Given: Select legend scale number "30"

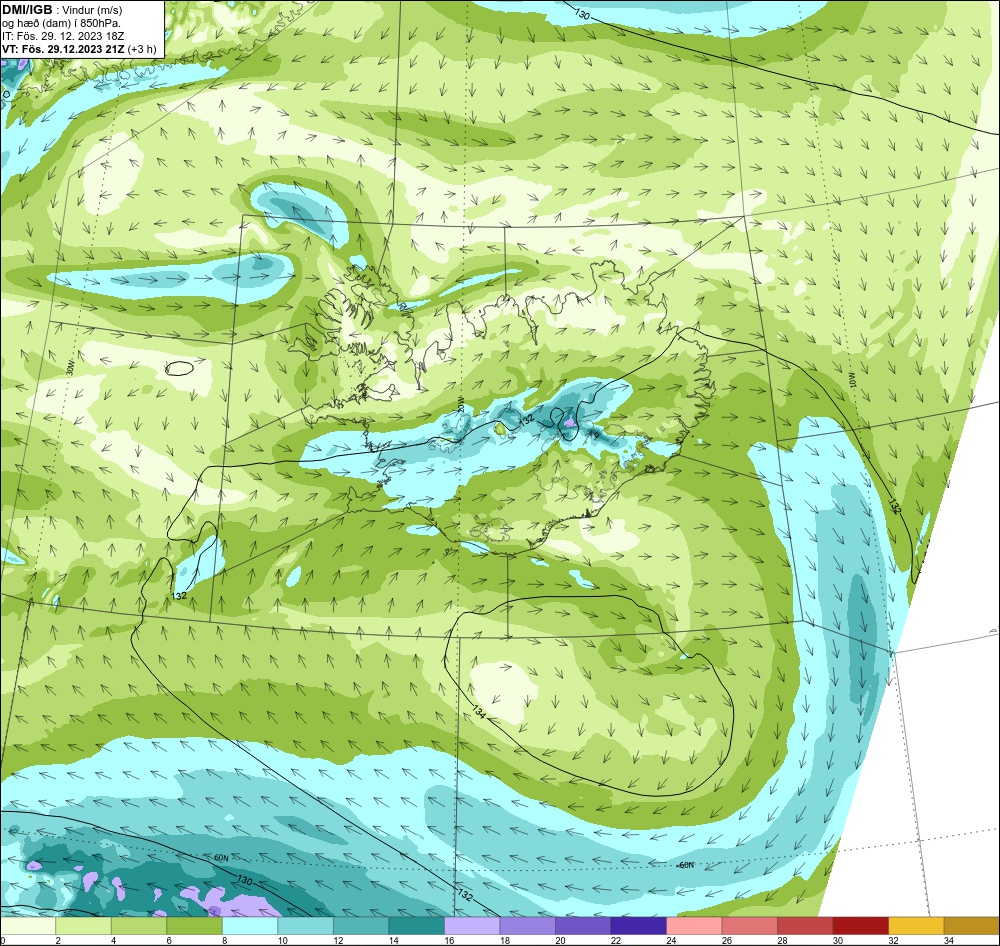Looking at the screenshot, I should pyautogui.click(x=837, y=940).
